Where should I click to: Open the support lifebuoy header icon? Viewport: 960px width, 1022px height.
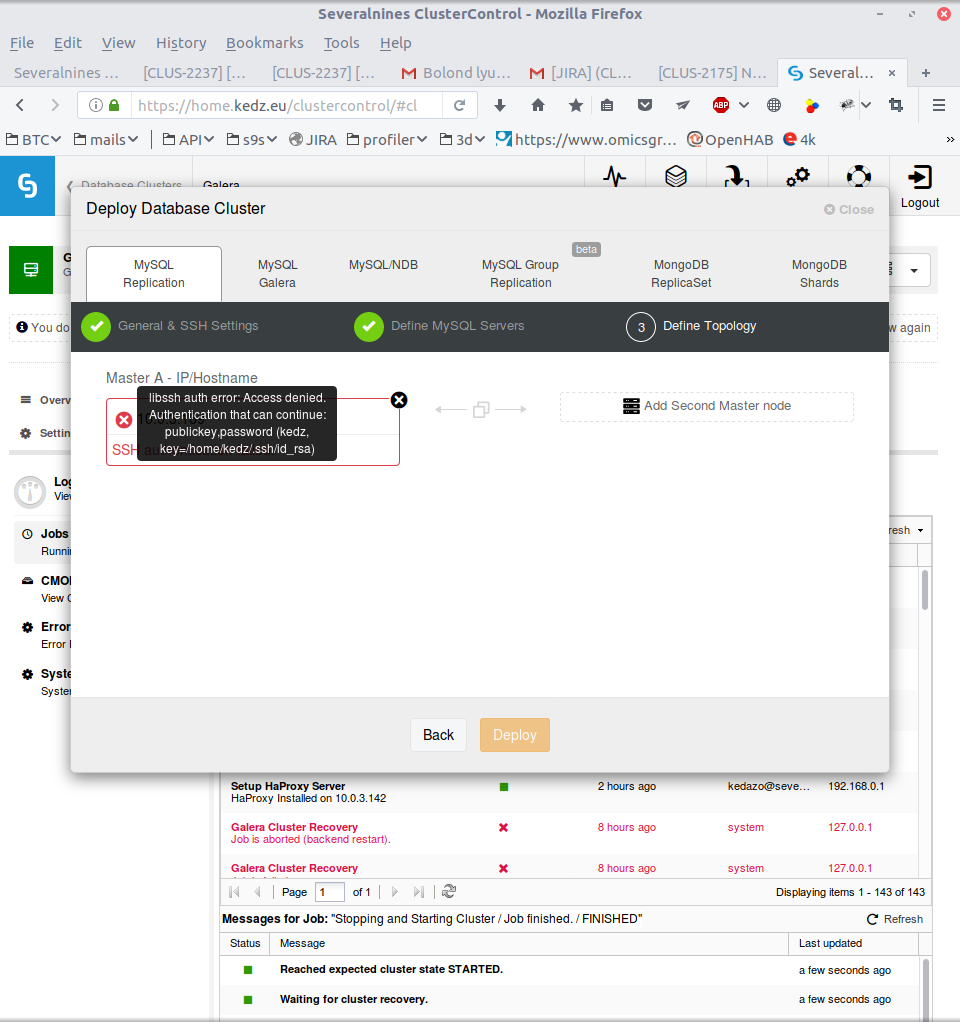[x=859, y=177]
